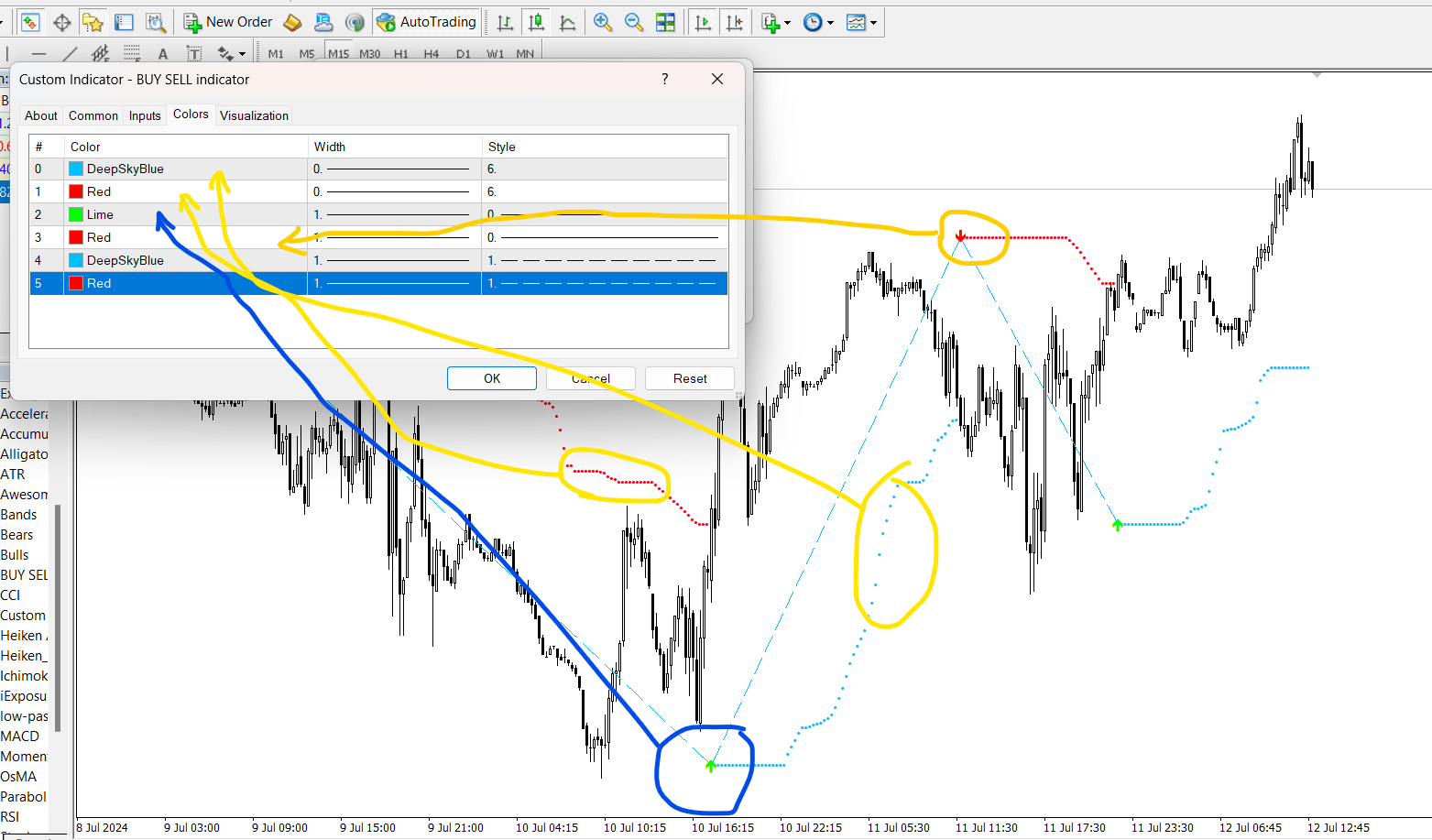Select the M15 timeframe button
Image resolution: width=1432 pixels, height=840 pixels.
click(339, 54)
